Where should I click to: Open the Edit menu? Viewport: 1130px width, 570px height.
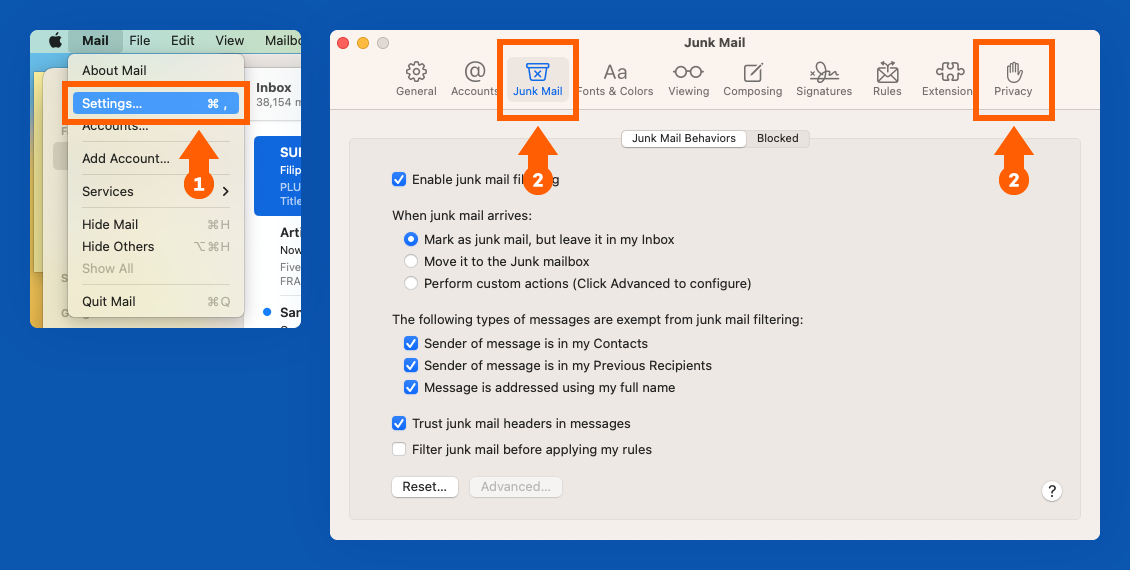[x=182, y=40]
